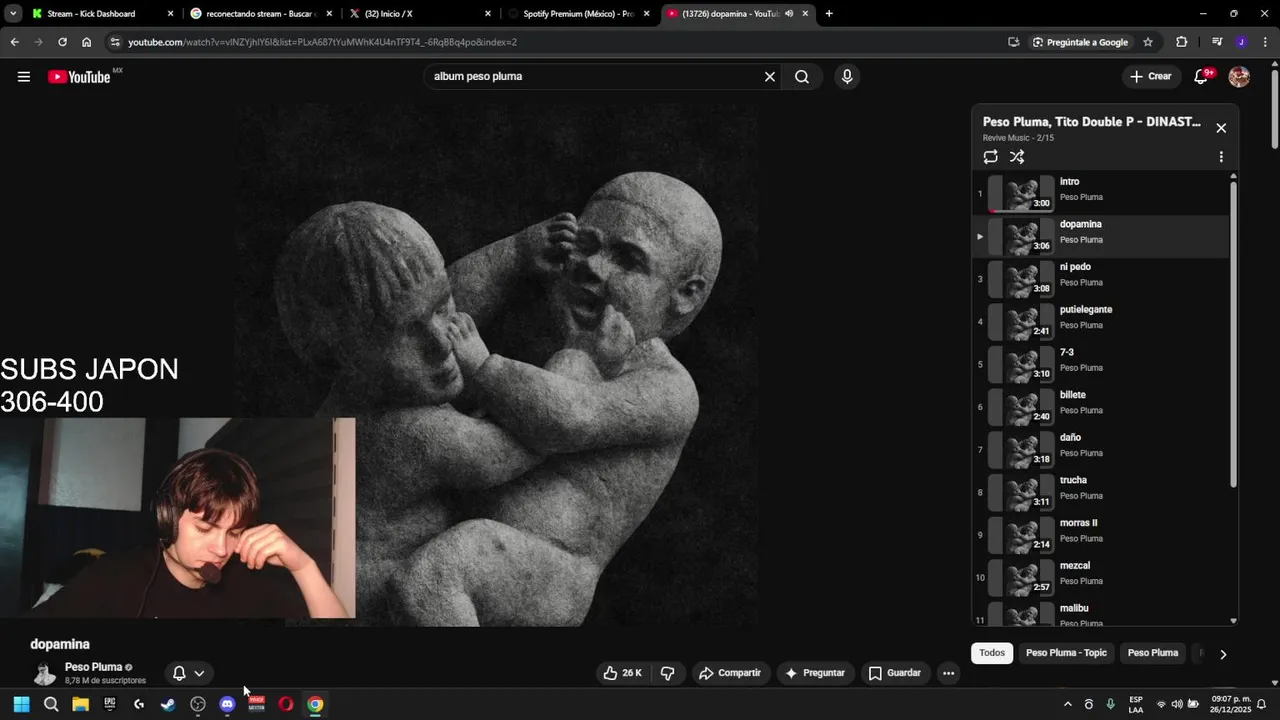Dislike the dopamina video
The height and width of the screenshot is (720, 1280).
point(668,673)
